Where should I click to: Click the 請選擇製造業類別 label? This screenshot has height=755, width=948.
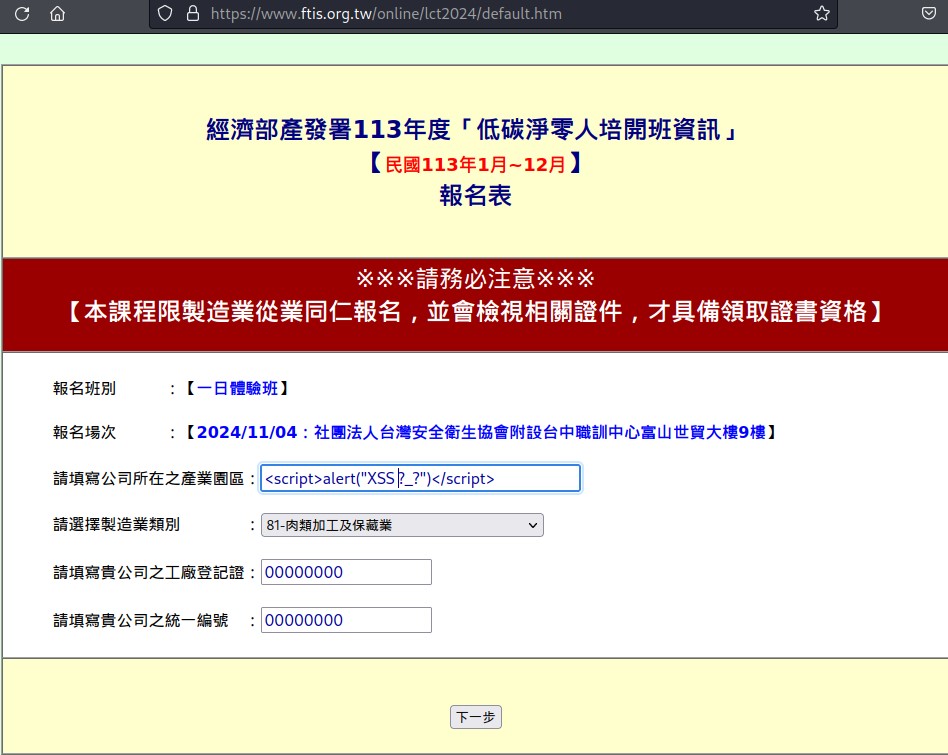(116, 524)
